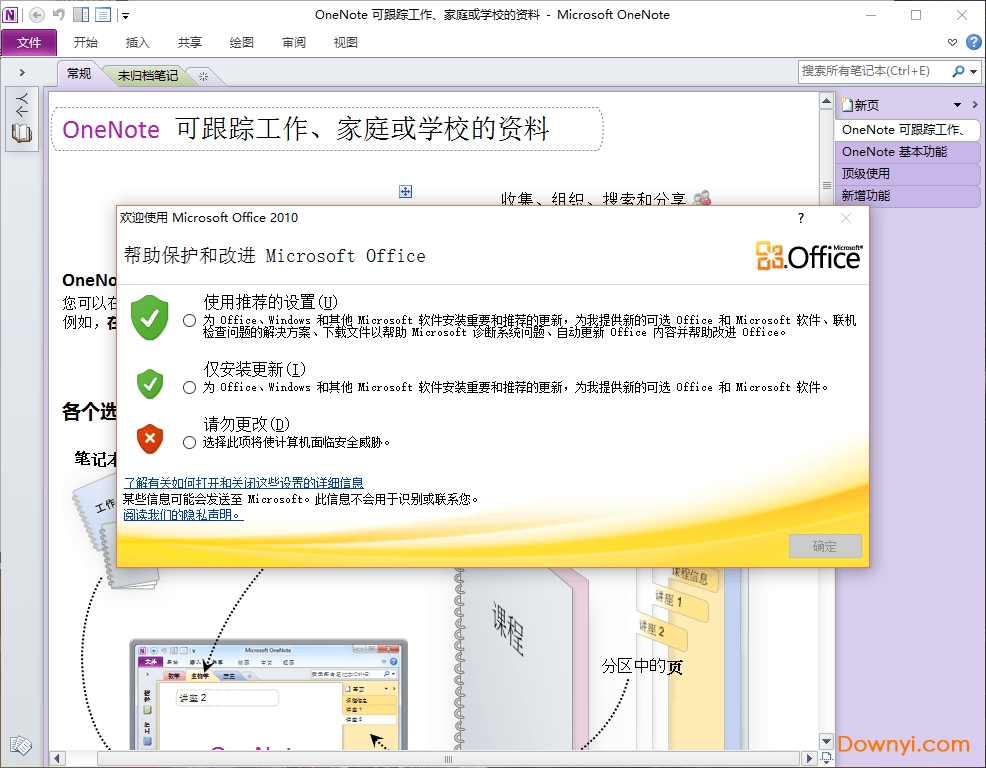986x768 pixels.
Task: Click the vertical scrollbar down arrow
Action: click(826, 741)
